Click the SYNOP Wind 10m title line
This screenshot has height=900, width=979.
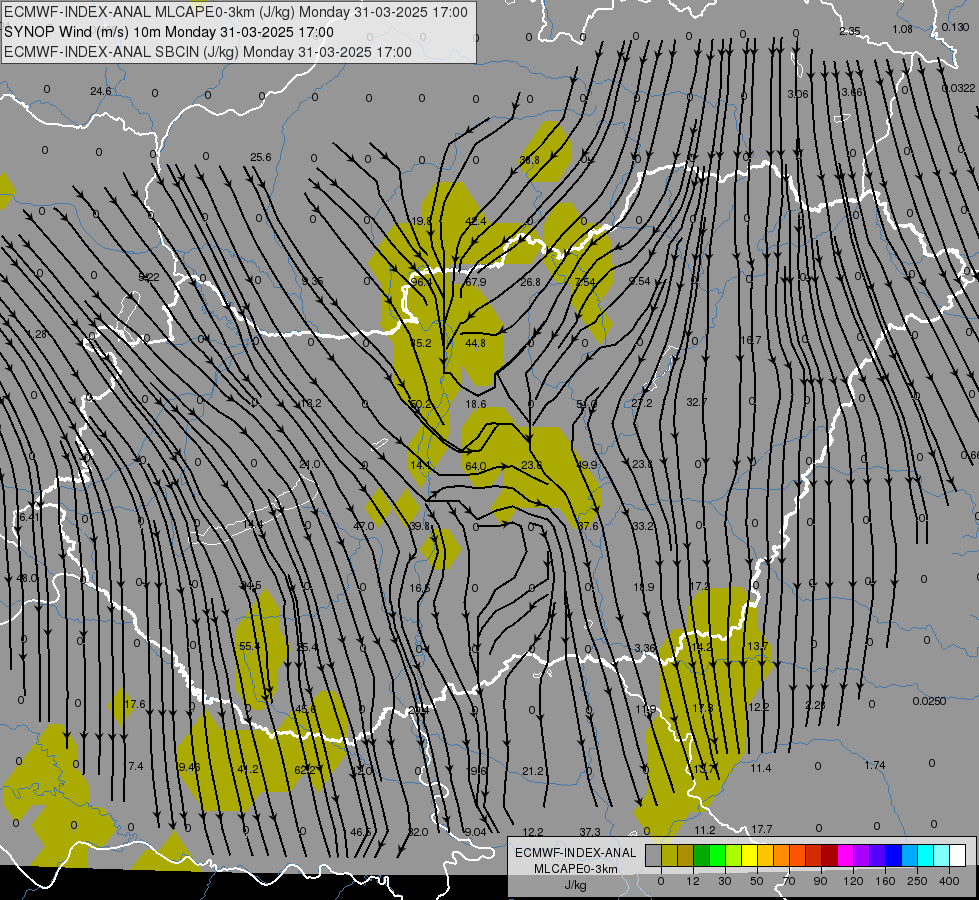pyautogui.click(x=169, y=32)
